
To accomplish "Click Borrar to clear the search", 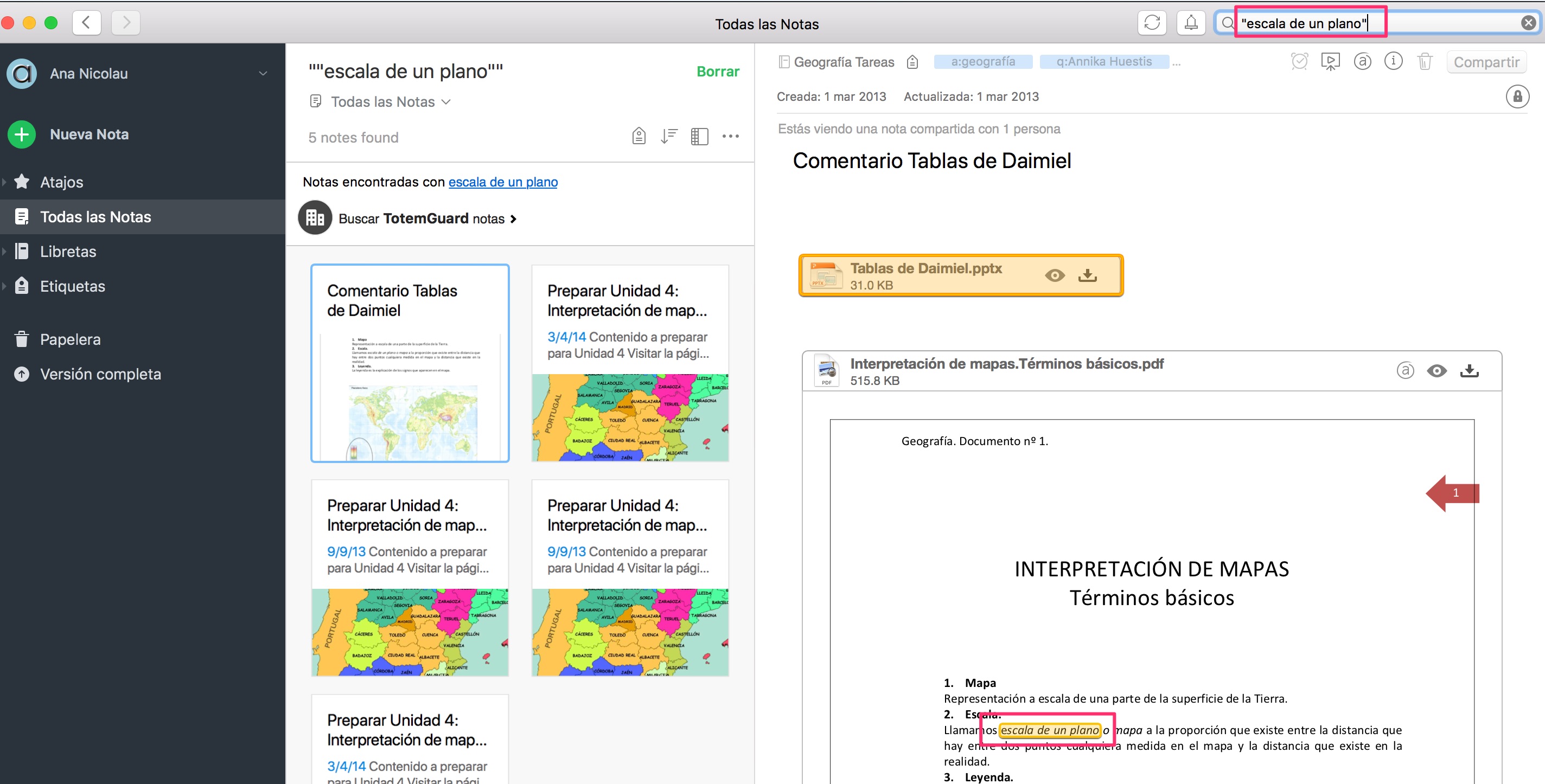I will pos(717,72).
